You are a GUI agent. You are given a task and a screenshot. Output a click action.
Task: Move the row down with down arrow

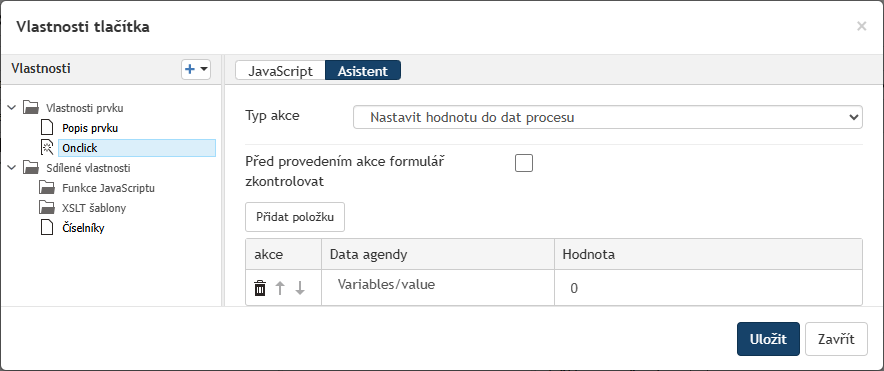tap(300, 288)
